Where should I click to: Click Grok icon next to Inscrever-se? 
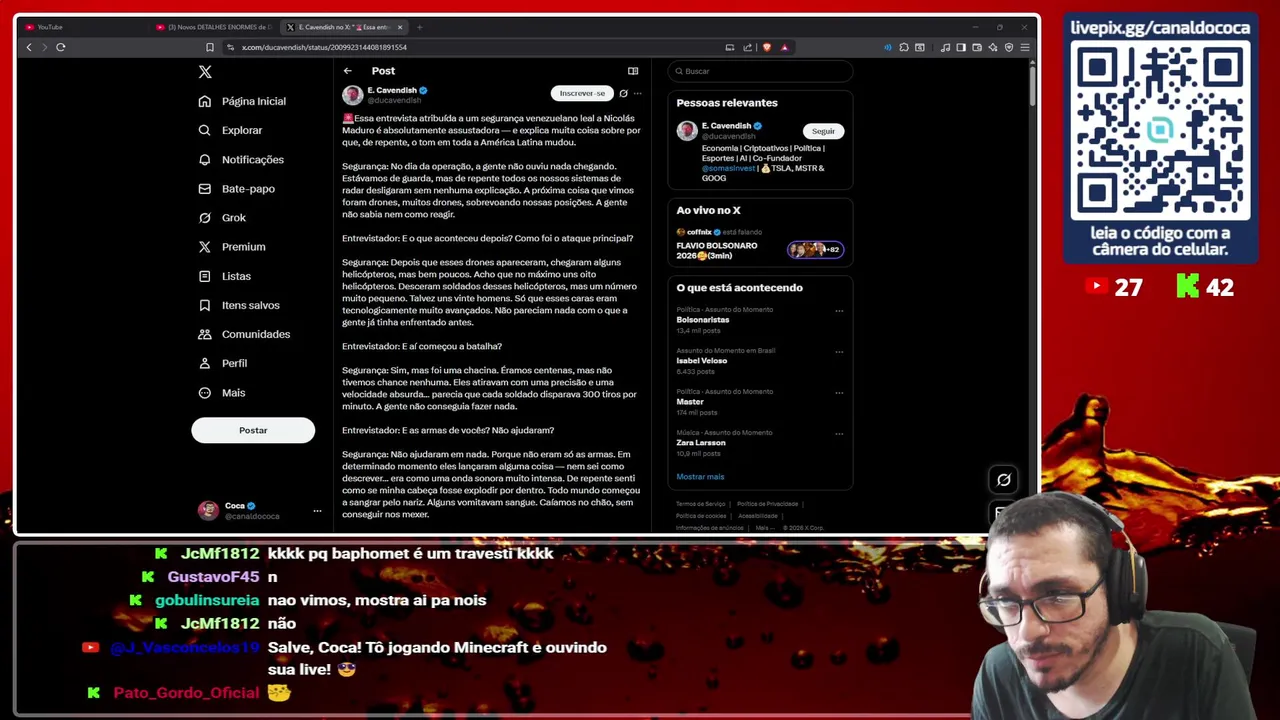pos(623,93)
